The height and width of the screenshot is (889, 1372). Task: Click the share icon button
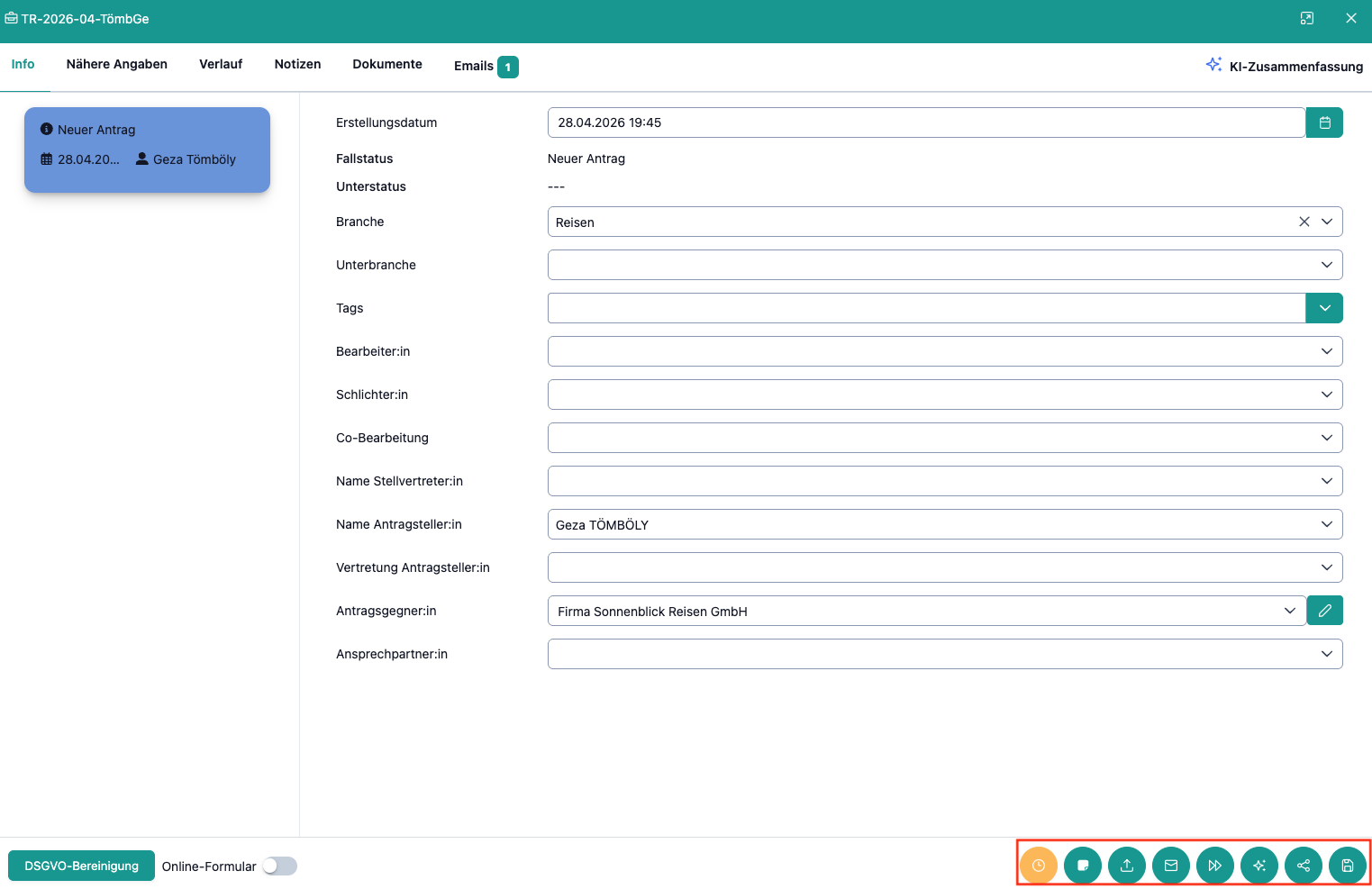click(1304, 866)
